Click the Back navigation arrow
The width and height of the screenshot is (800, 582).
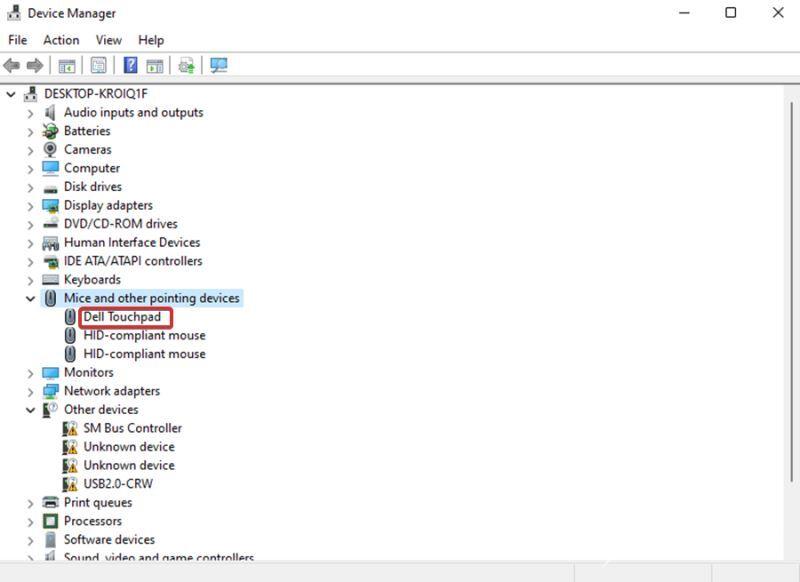coord(12,66)
